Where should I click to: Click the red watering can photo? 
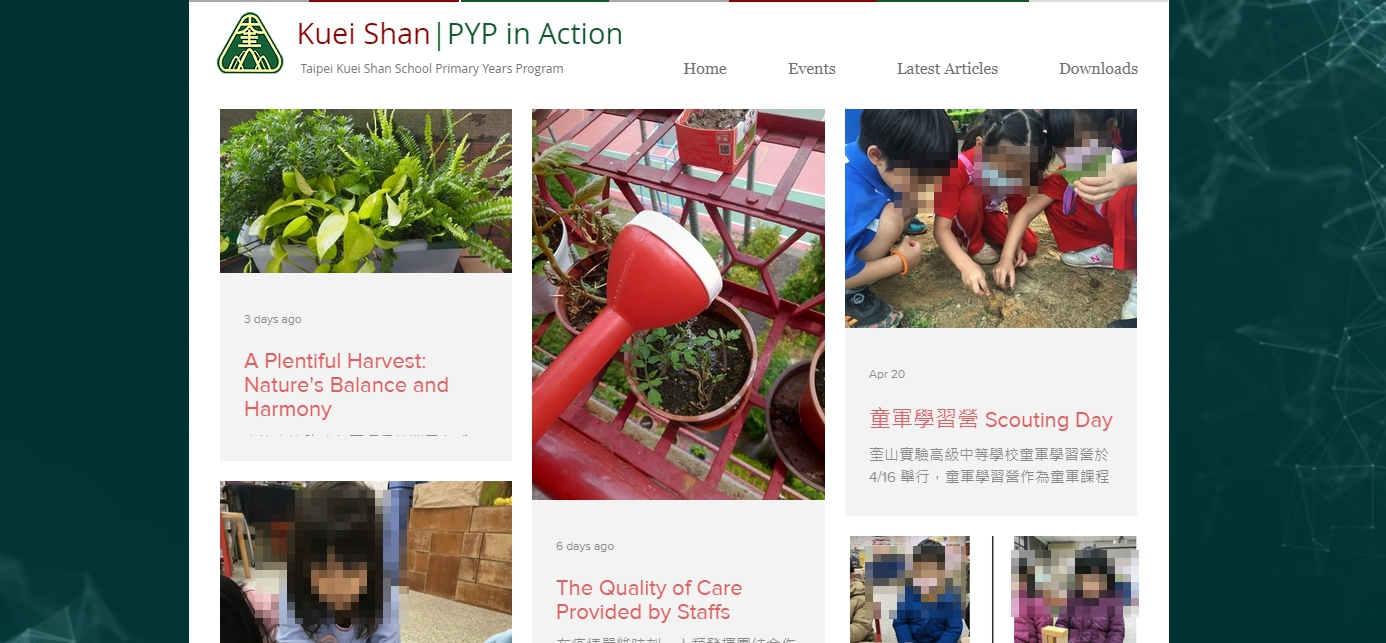(x=678, y=304)
